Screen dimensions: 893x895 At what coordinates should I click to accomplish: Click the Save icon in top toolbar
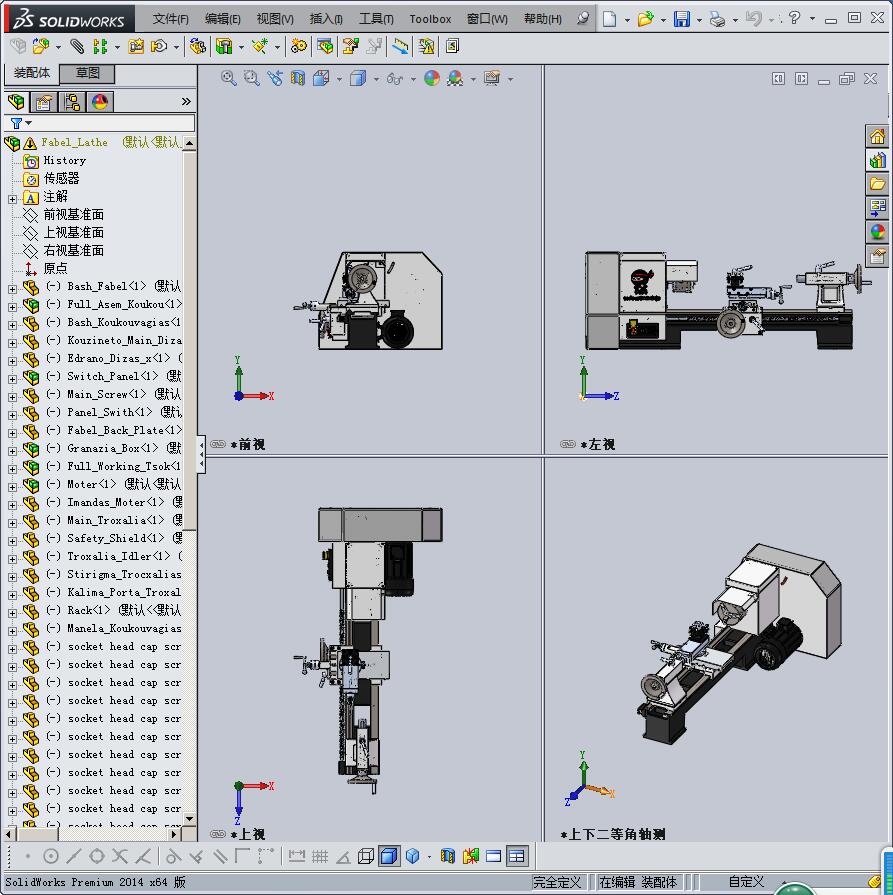point(681,18)
